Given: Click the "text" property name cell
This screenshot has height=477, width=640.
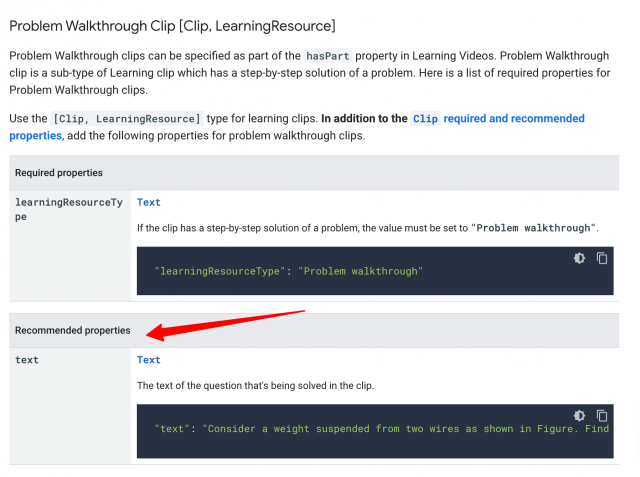Looking at the screenshot, I should tap(27, 360).
